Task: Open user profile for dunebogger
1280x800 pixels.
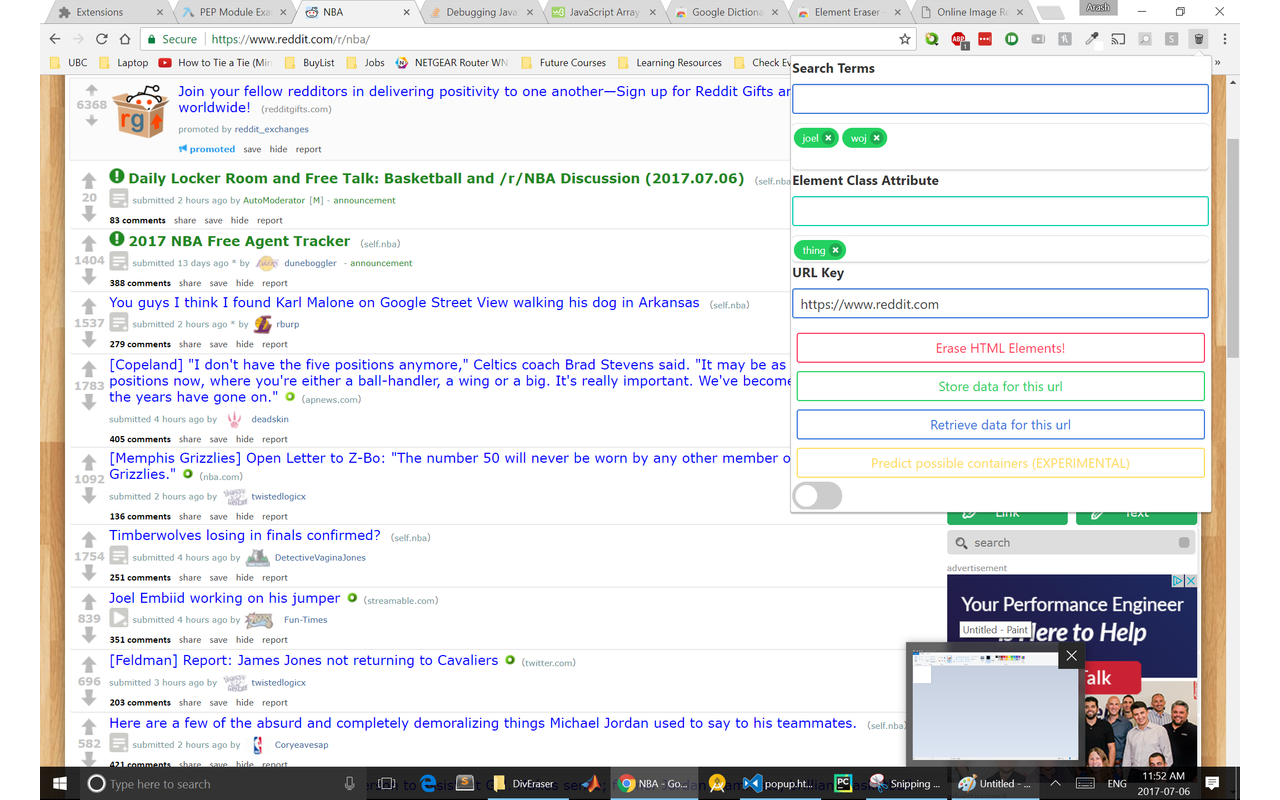Action: click(311, 263)
